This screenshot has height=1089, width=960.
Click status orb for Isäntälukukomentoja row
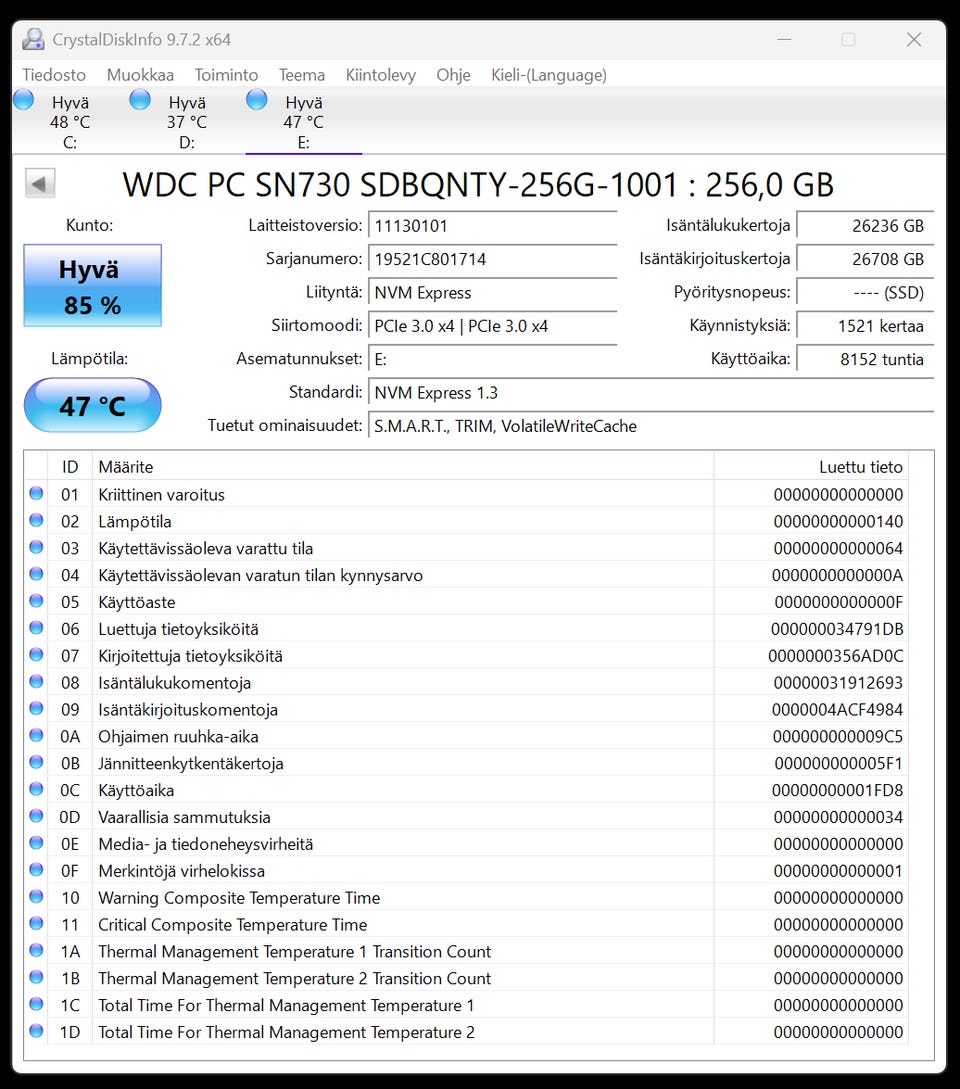[36, 681]
